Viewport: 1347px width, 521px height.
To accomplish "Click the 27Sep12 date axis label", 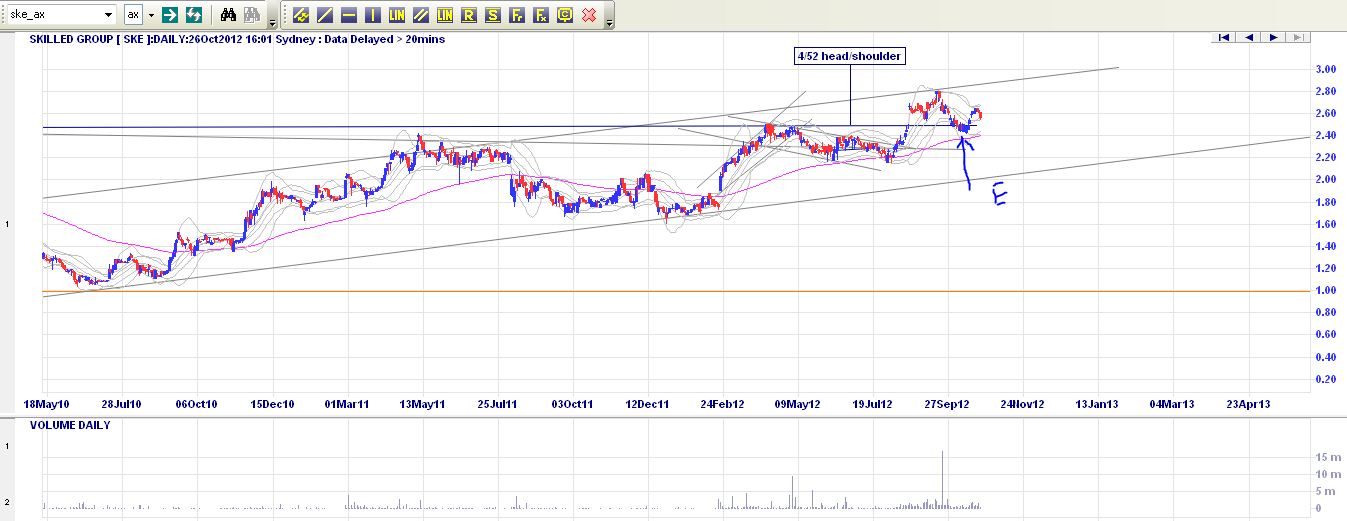I will click(948, 404).
